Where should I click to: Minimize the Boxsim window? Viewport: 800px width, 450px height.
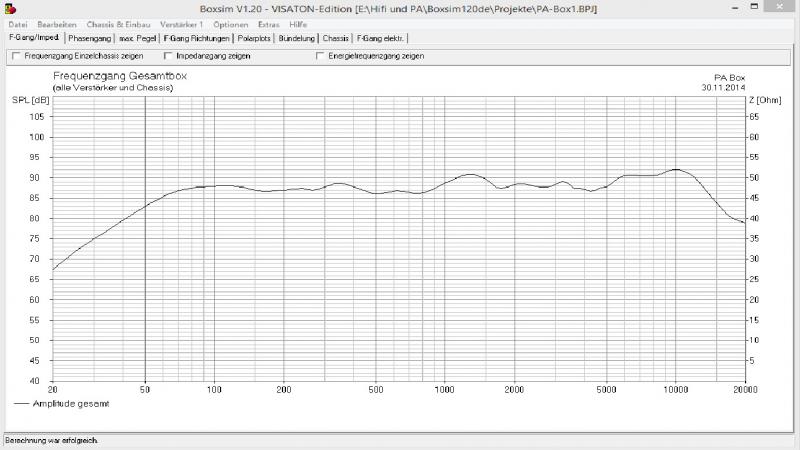click(735, 8)
